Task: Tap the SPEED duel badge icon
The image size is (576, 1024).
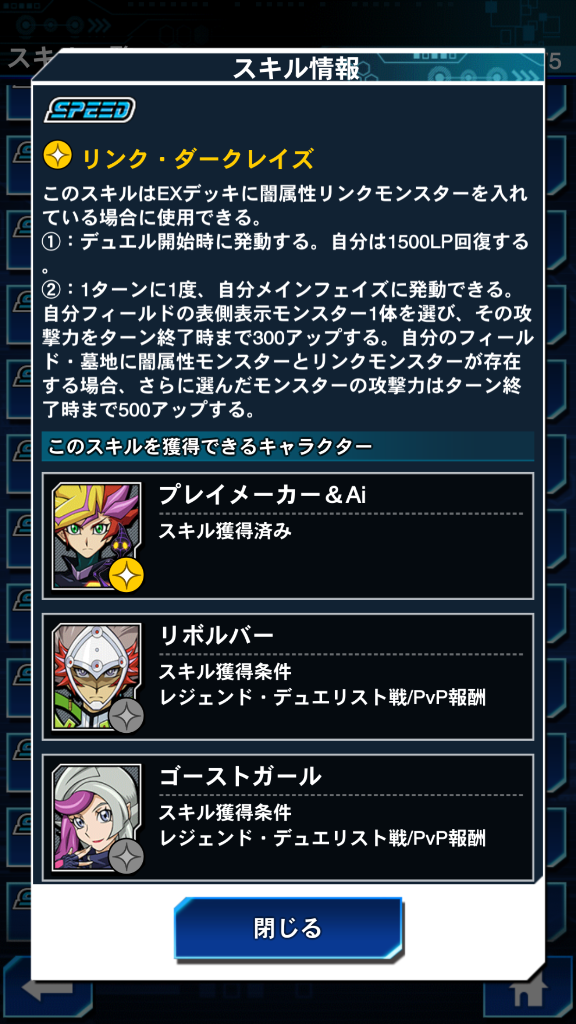Action: pyautogui.click(x=89, y=110)
